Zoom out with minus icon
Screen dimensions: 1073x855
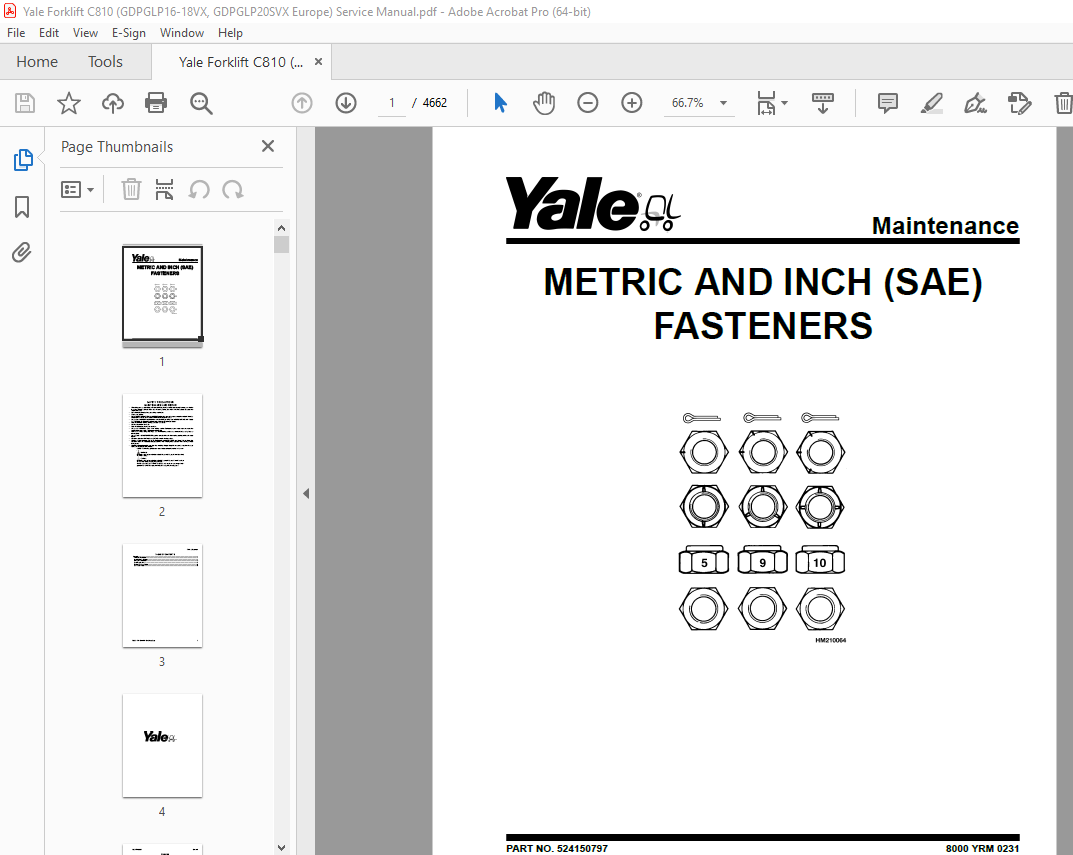[588, 103]
